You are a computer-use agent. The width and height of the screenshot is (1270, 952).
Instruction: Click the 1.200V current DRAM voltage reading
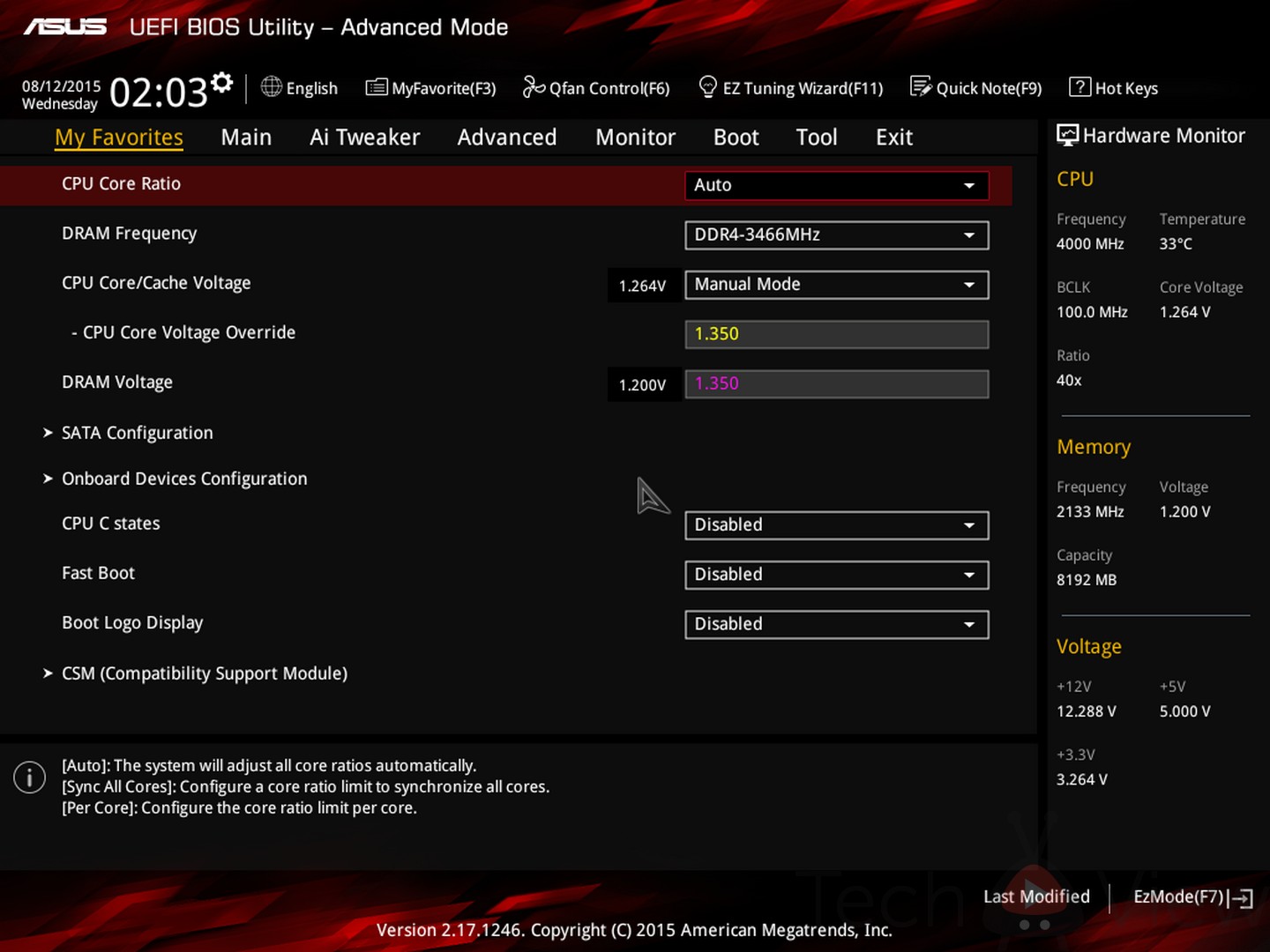[x=642, y=385]
